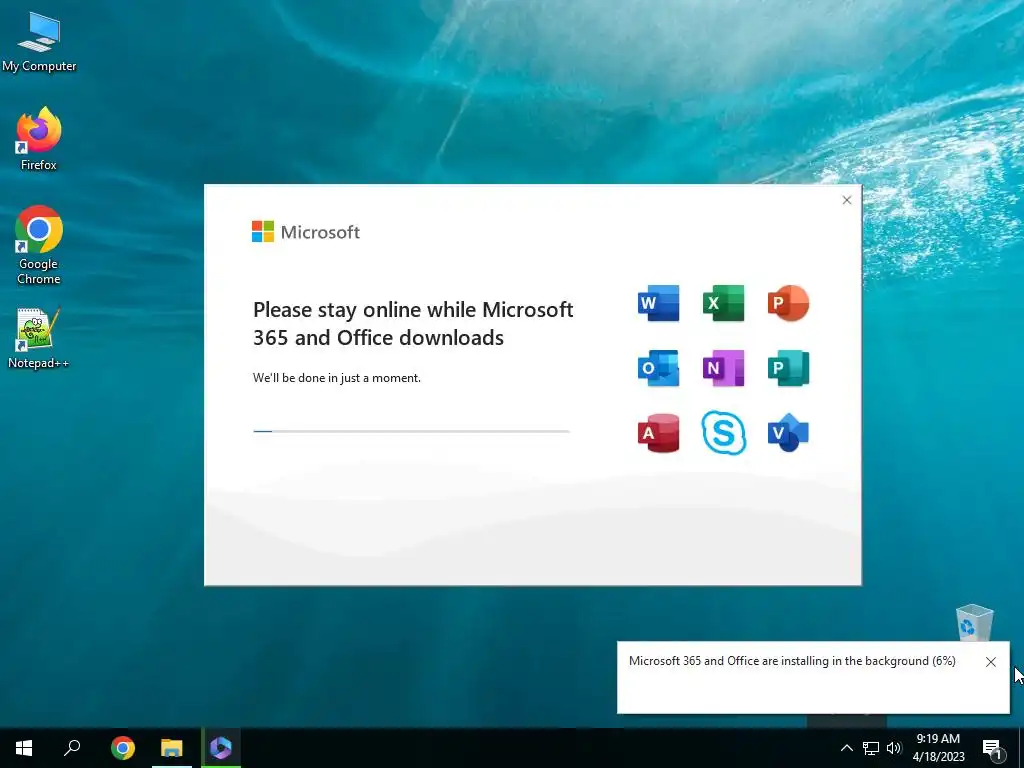Select the Notepad++ desktop shortcut
The height and width of the screenshot is (768, 1024).
click(39, 338)
